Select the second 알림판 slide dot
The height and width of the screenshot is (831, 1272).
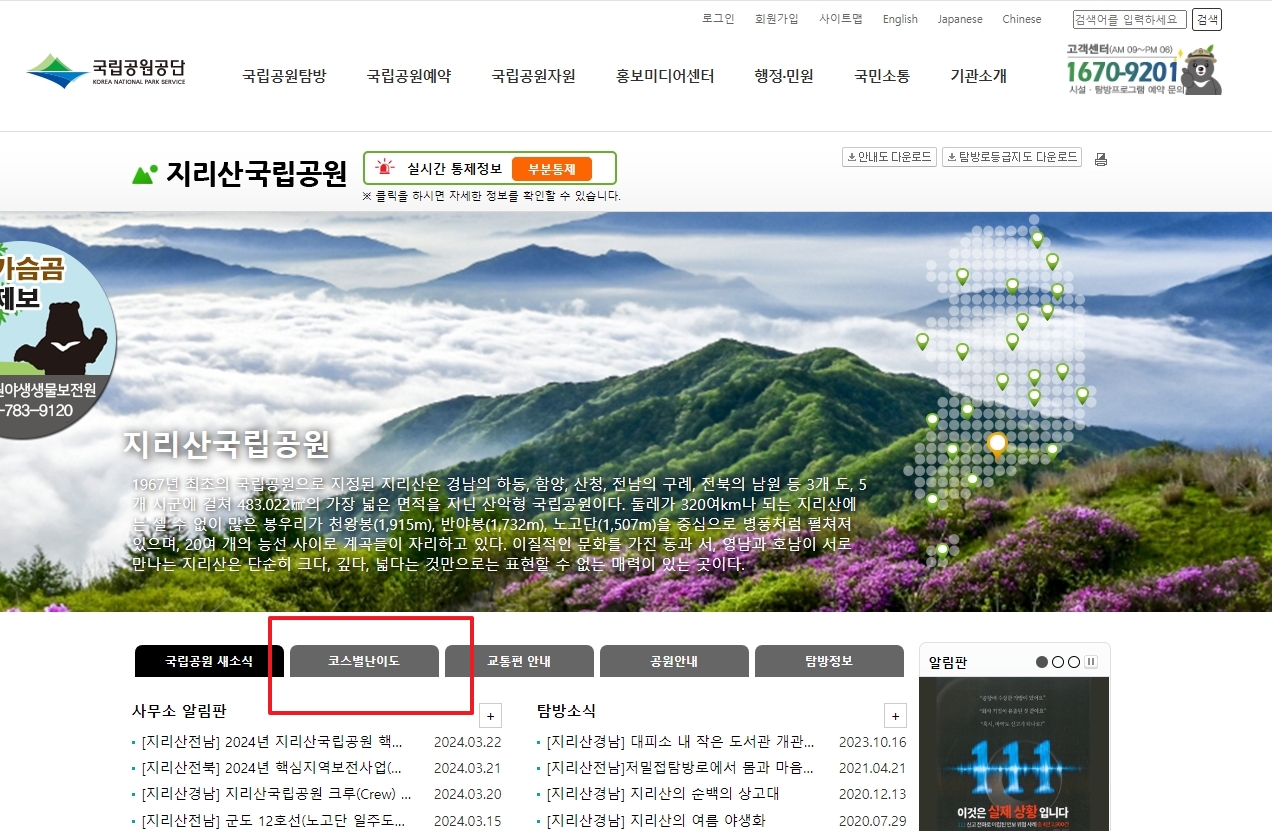1058,661
